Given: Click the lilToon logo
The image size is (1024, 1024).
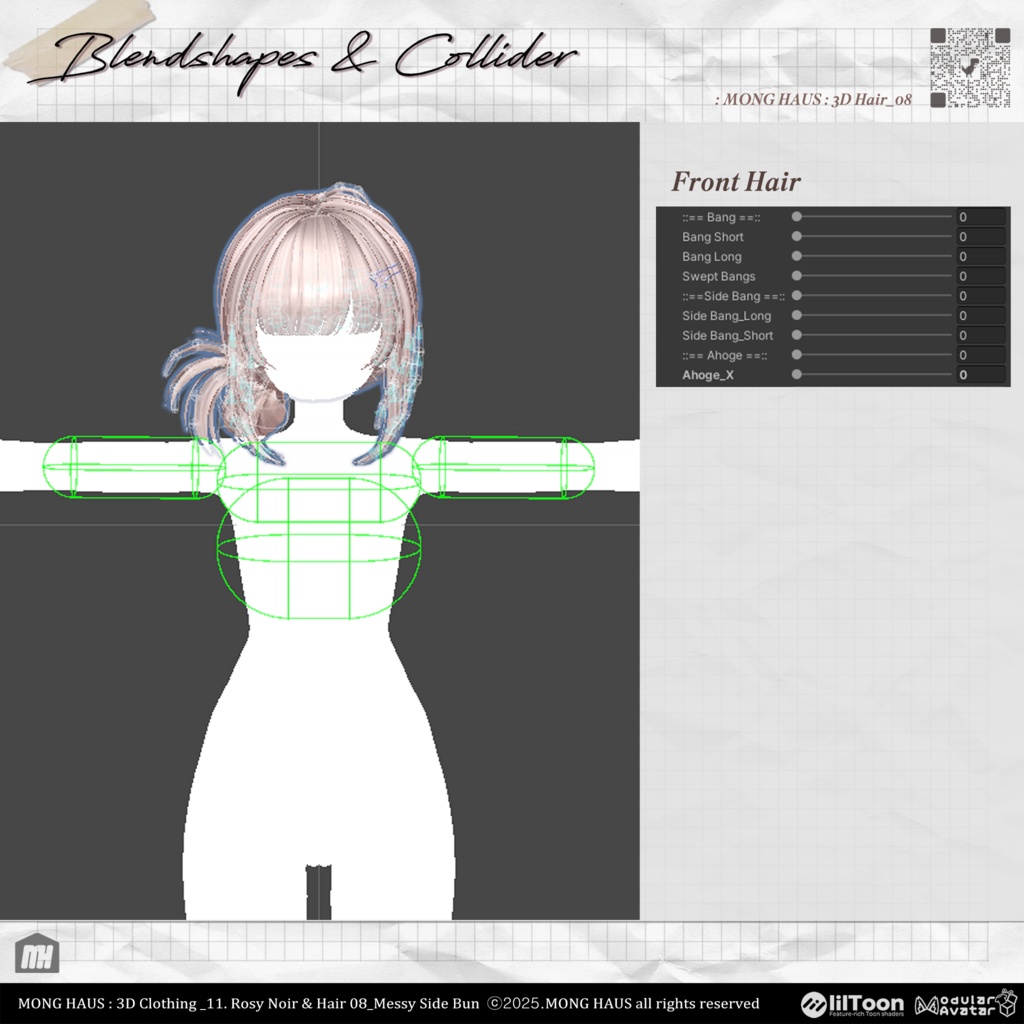Looking at the screenshot, I should tap(852, 1004).
